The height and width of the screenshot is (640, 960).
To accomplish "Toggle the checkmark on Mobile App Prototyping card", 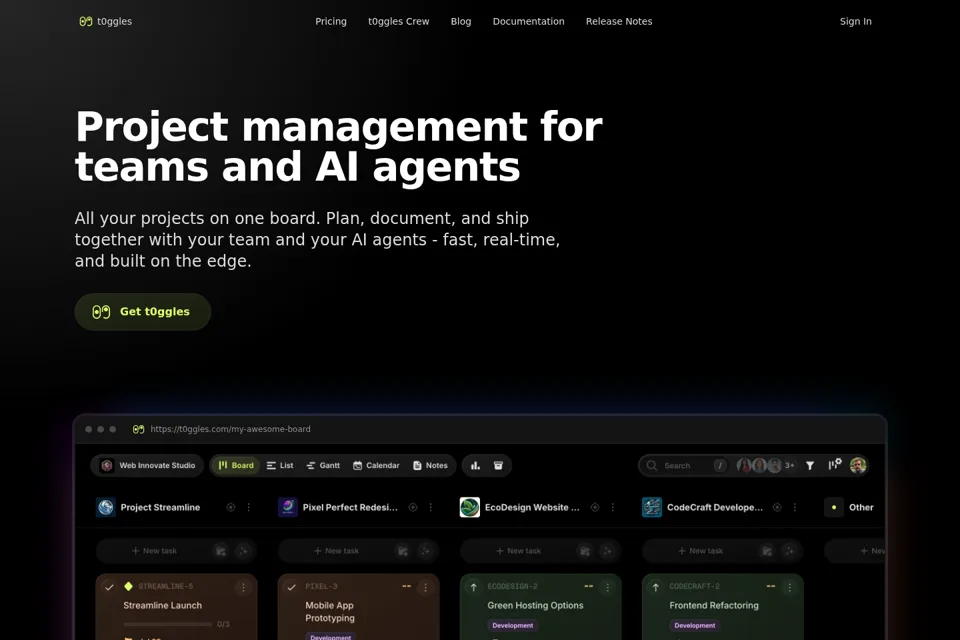I will point(291,587).
